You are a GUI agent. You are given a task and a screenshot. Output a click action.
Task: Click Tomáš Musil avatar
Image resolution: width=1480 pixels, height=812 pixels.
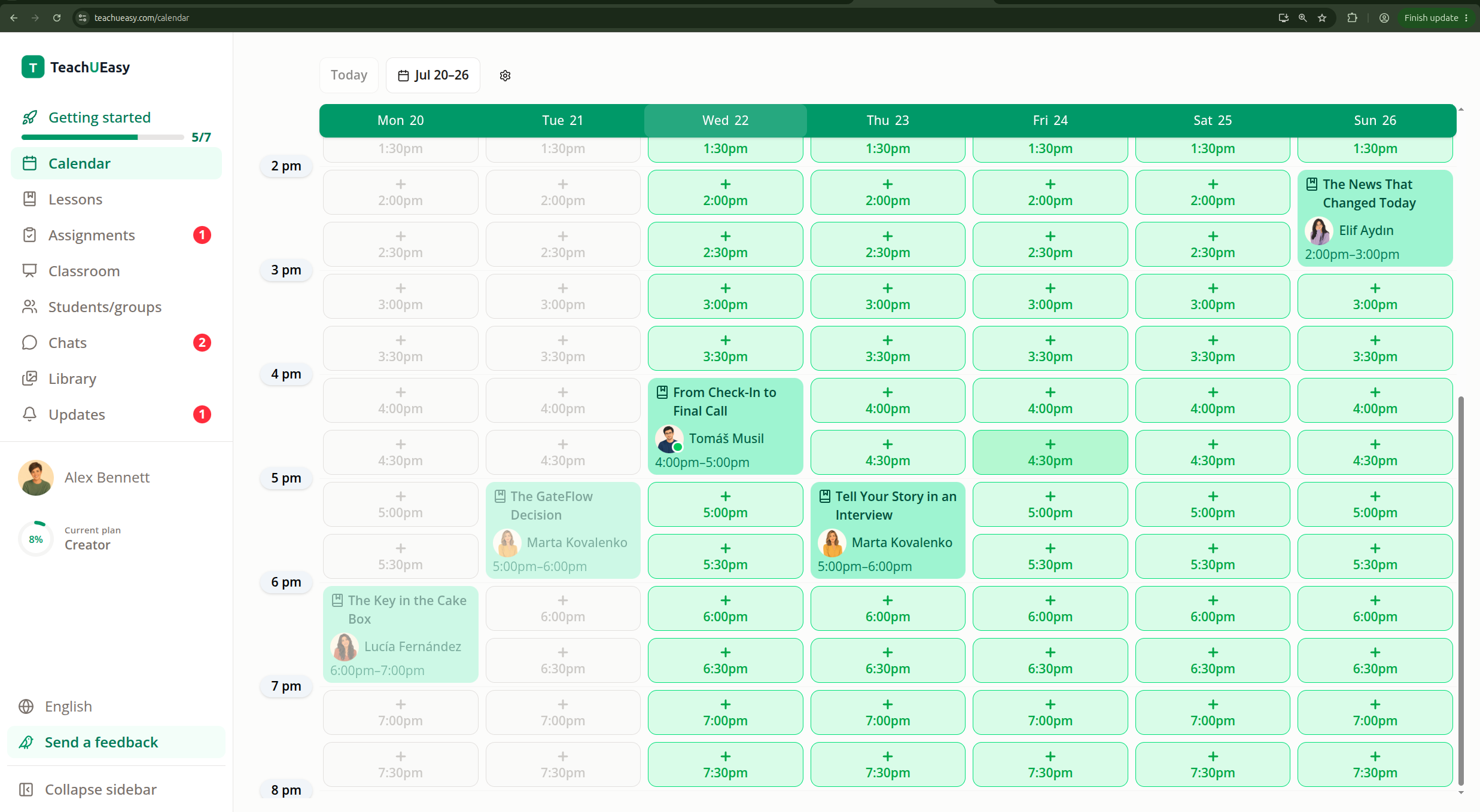click(x=669, y=439)
